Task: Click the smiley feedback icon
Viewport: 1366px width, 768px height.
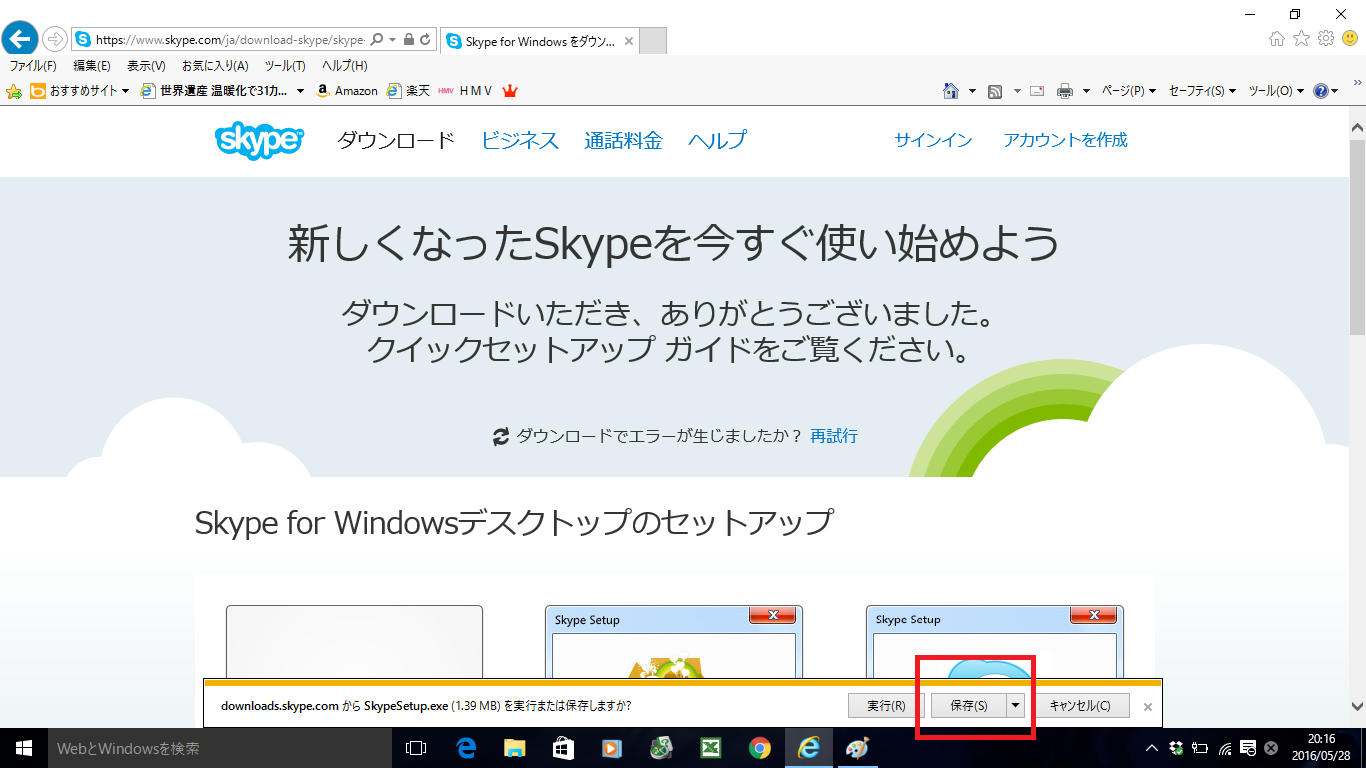Action: (1350, 39)
